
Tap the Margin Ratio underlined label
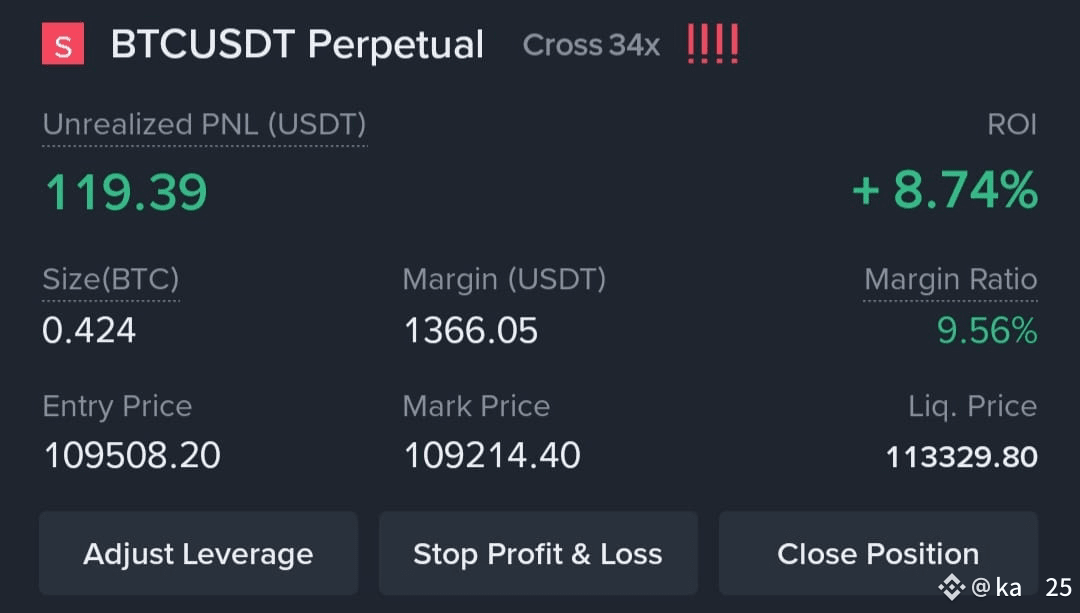pyautogui.click(x=951, y=279)
